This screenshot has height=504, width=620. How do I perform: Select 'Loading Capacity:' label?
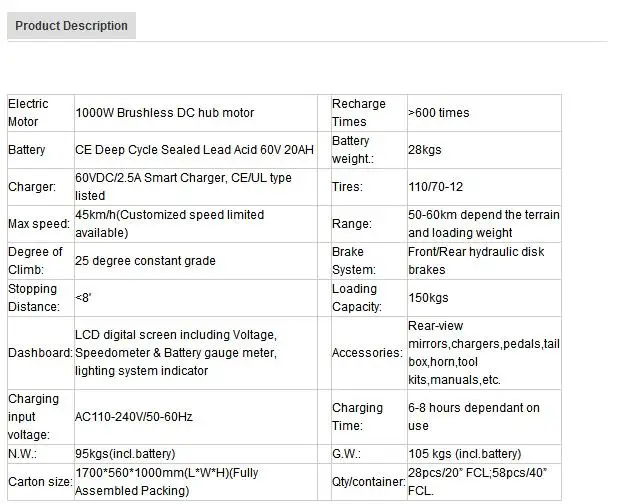pyautogui.click(x=357, y=298)
